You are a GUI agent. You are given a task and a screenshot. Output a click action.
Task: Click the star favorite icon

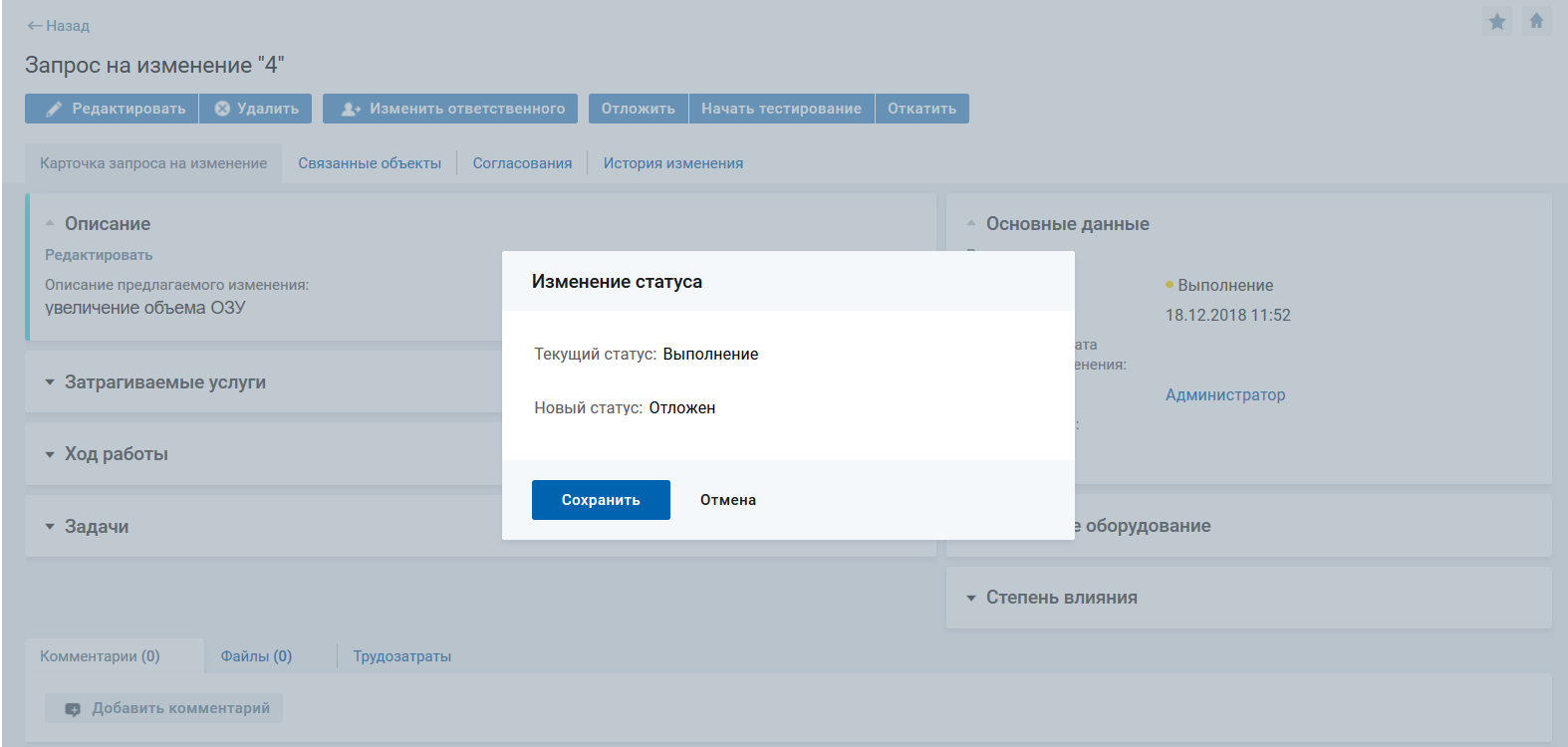click(x=1497, y=21)
